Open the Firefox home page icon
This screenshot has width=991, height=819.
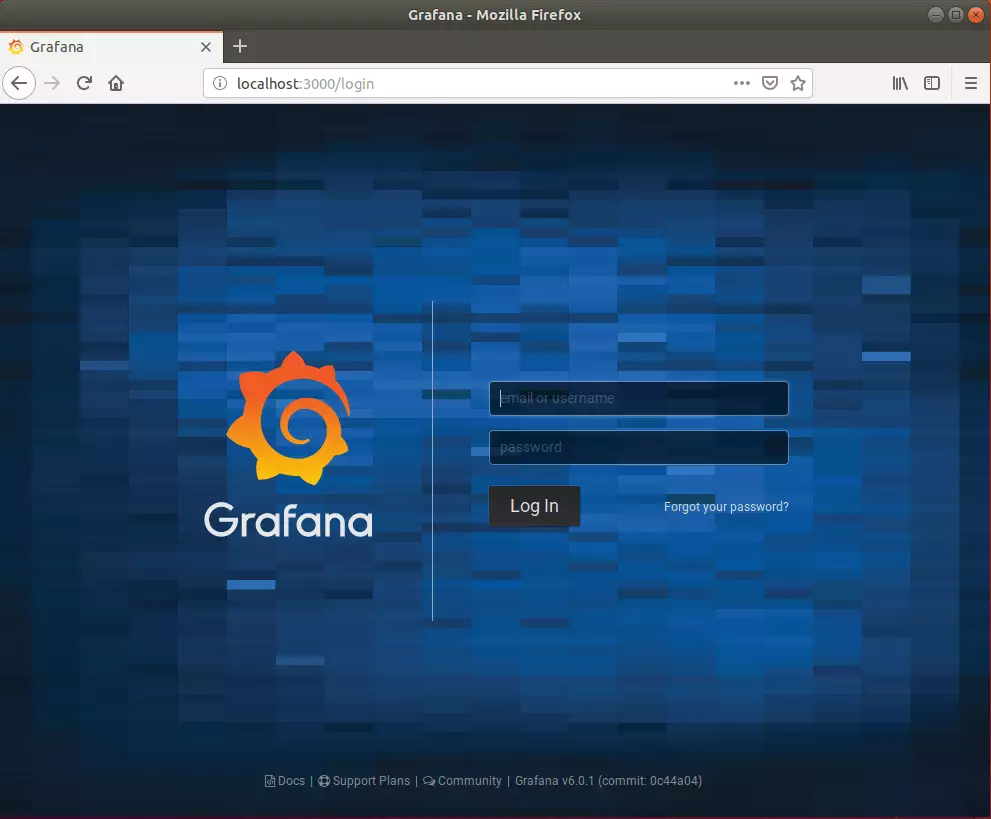pyautogui.click(x=116, y=83)
